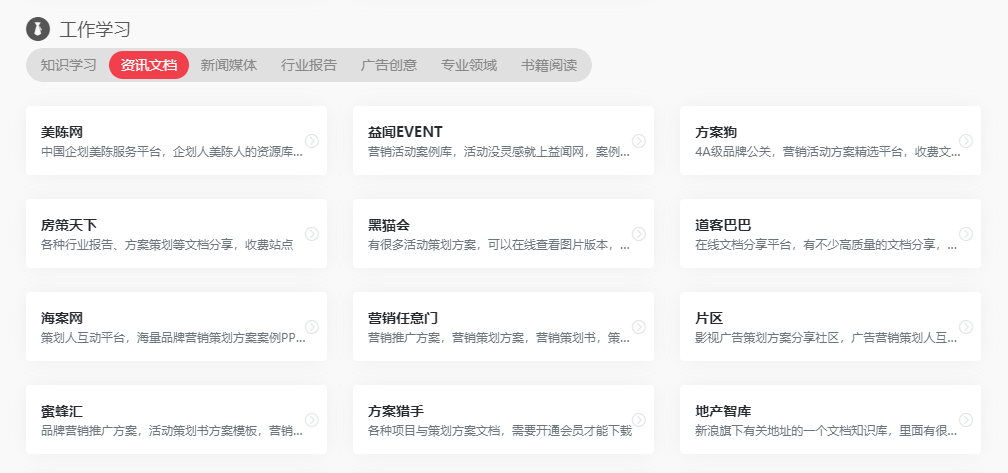Switch to the 知识学习 tab
This screenshot has width=1008, height=473.
[x=68, y=65]
